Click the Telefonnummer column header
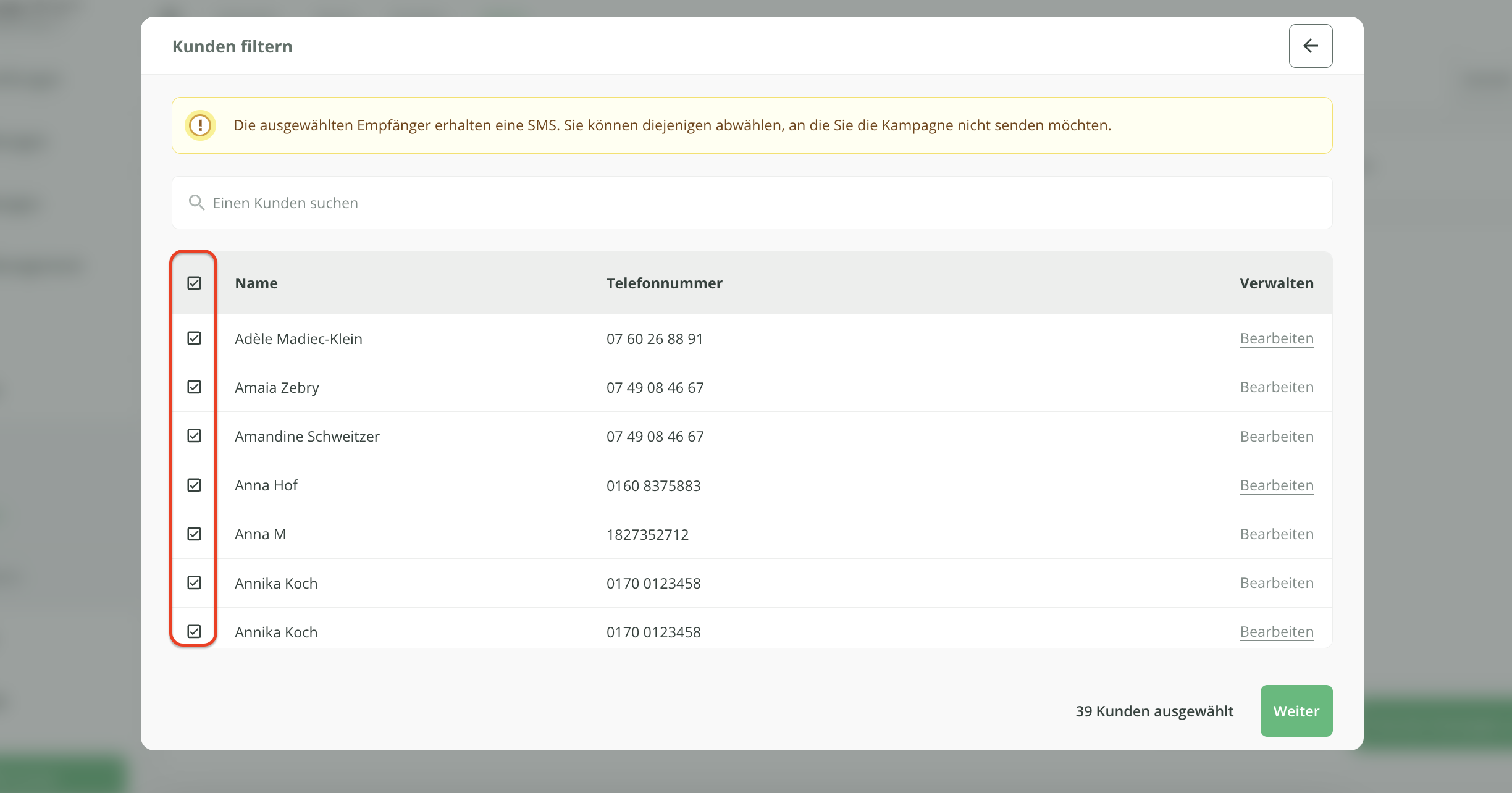1512x793 pixels. click(664, 283)
